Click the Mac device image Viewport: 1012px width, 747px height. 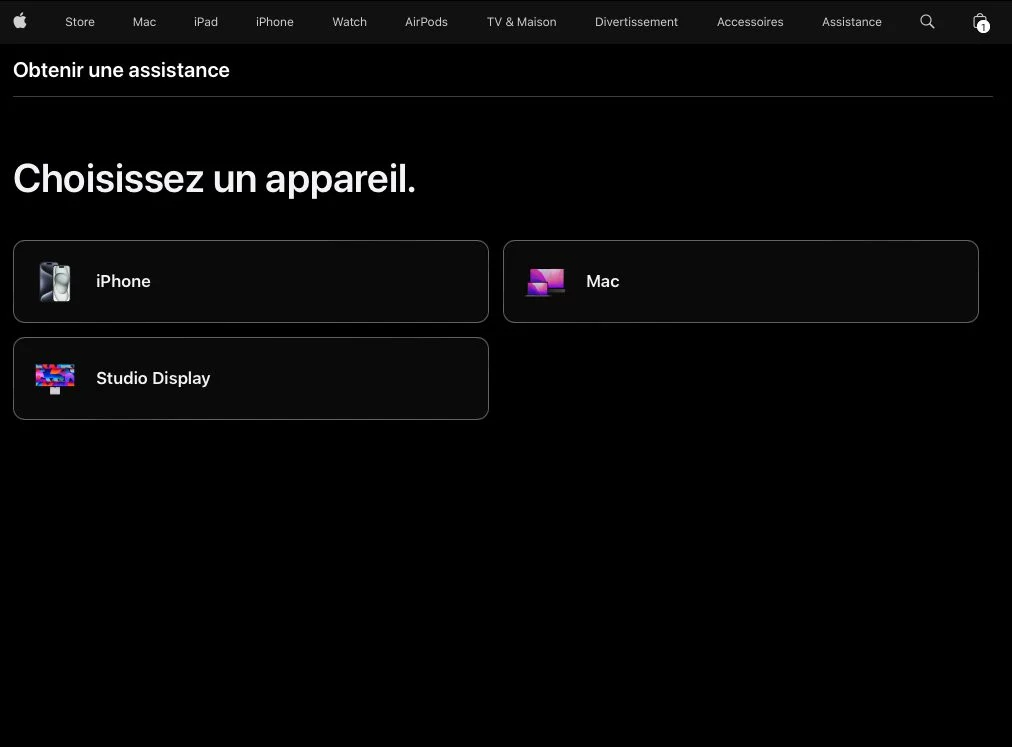click(546, 282)
